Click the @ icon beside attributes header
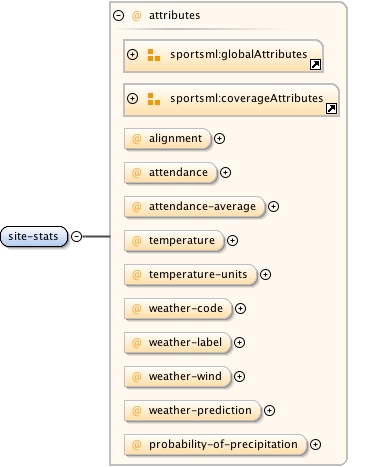Viewport: 365px width, 467px height. point(137,15)
